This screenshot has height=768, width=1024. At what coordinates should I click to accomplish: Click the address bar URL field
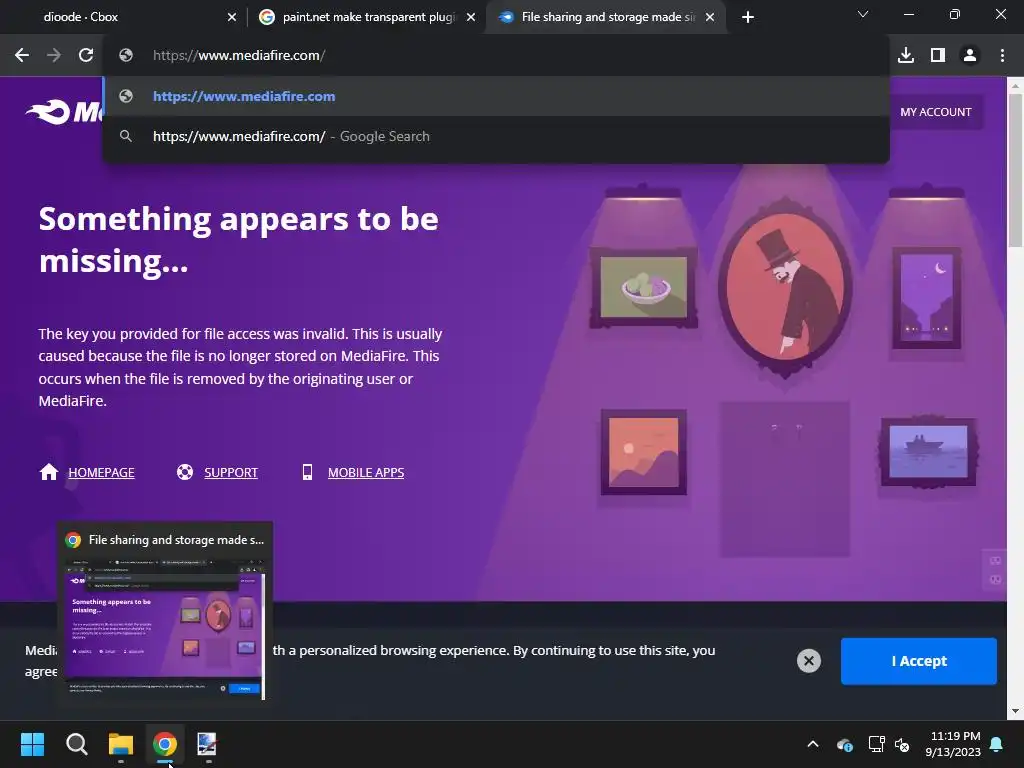point(496,56)
